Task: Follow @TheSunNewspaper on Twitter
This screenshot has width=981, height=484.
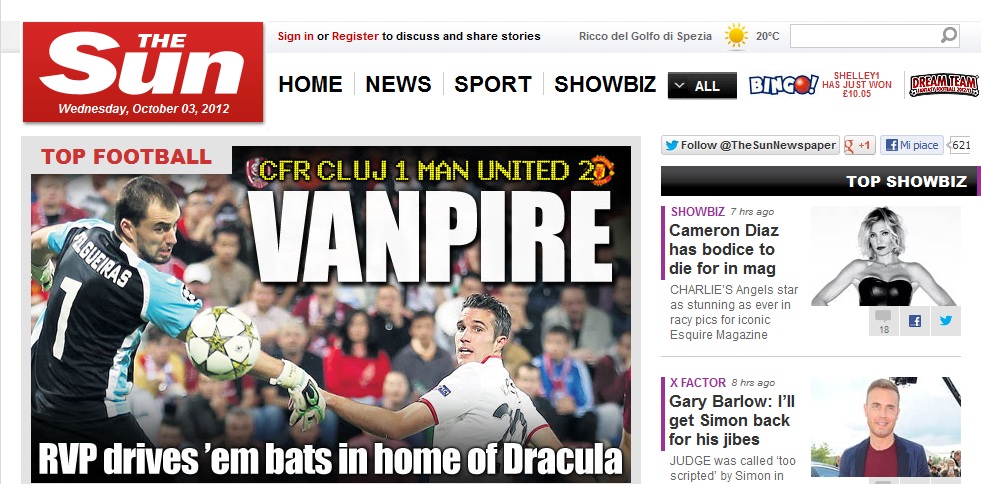Action: (x=750, y=145)
